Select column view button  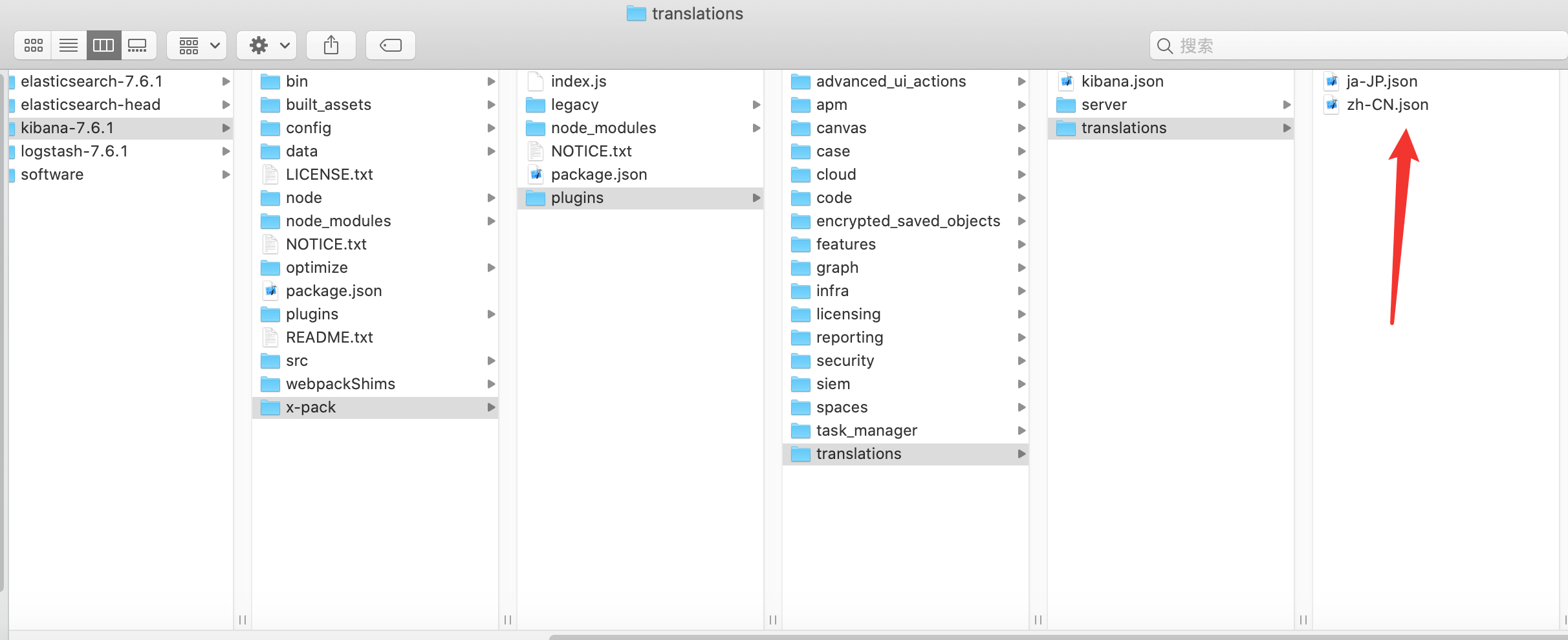tap(103, 45)
